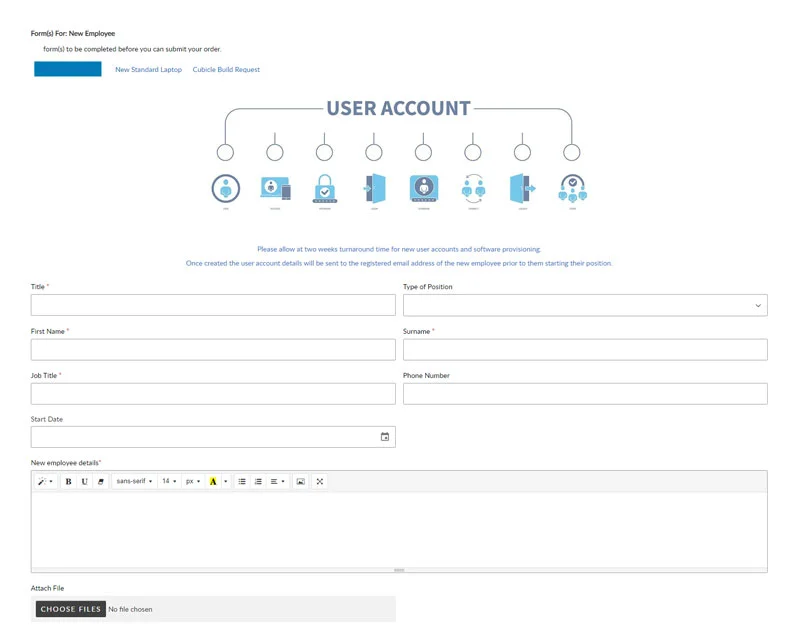Select the blue active form tab

68,69
